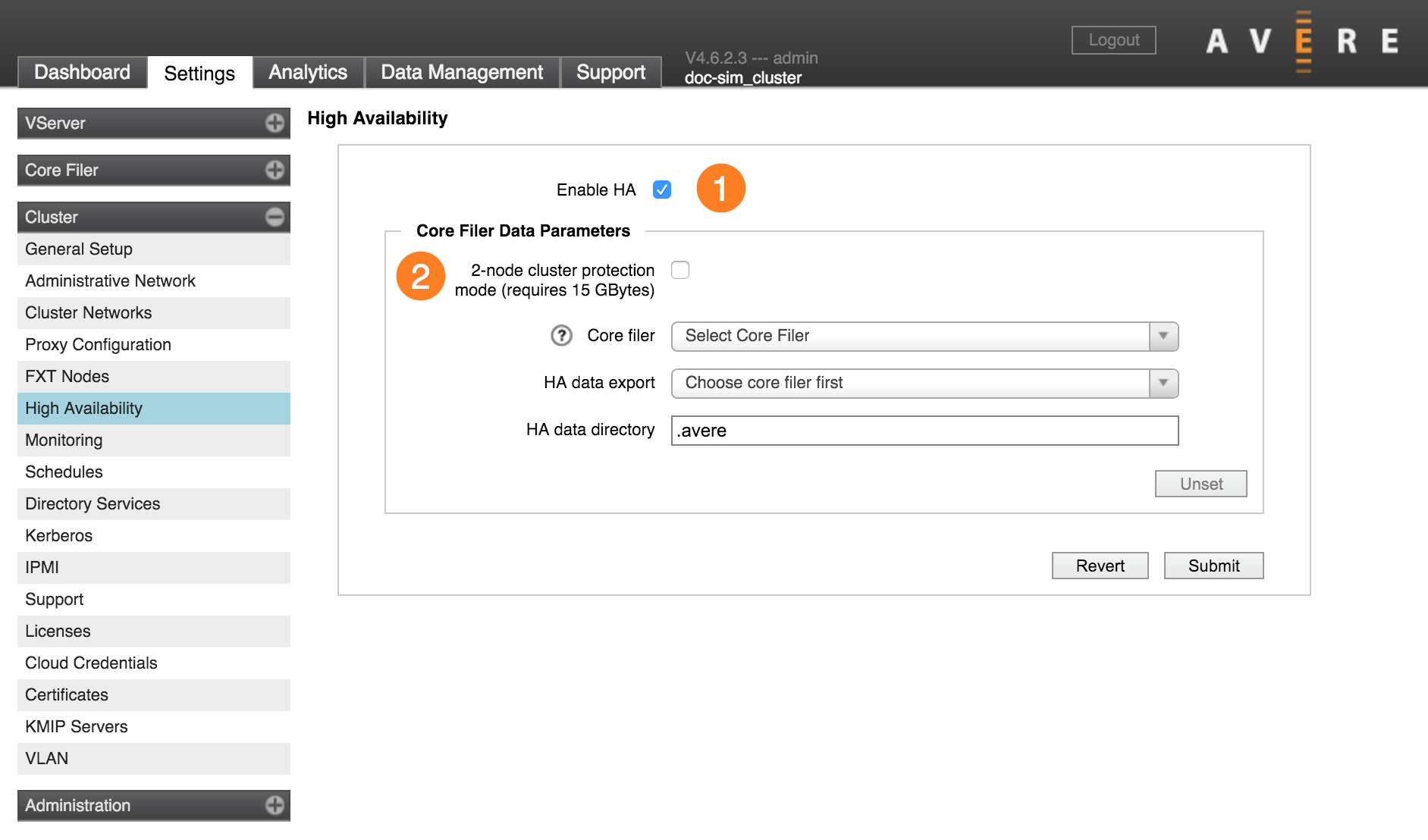Click the Revert button
Screen dimensions: 1428x840
(x=1100, y=566)
